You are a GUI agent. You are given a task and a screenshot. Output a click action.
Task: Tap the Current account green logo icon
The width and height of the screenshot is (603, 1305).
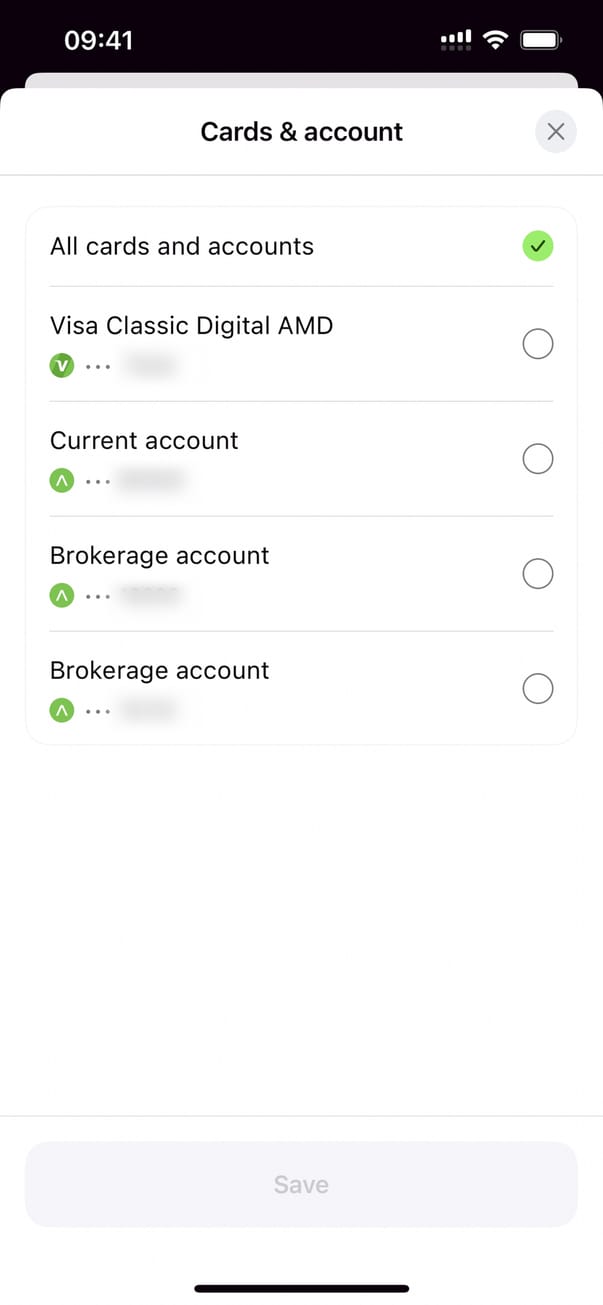coord(62,481)
